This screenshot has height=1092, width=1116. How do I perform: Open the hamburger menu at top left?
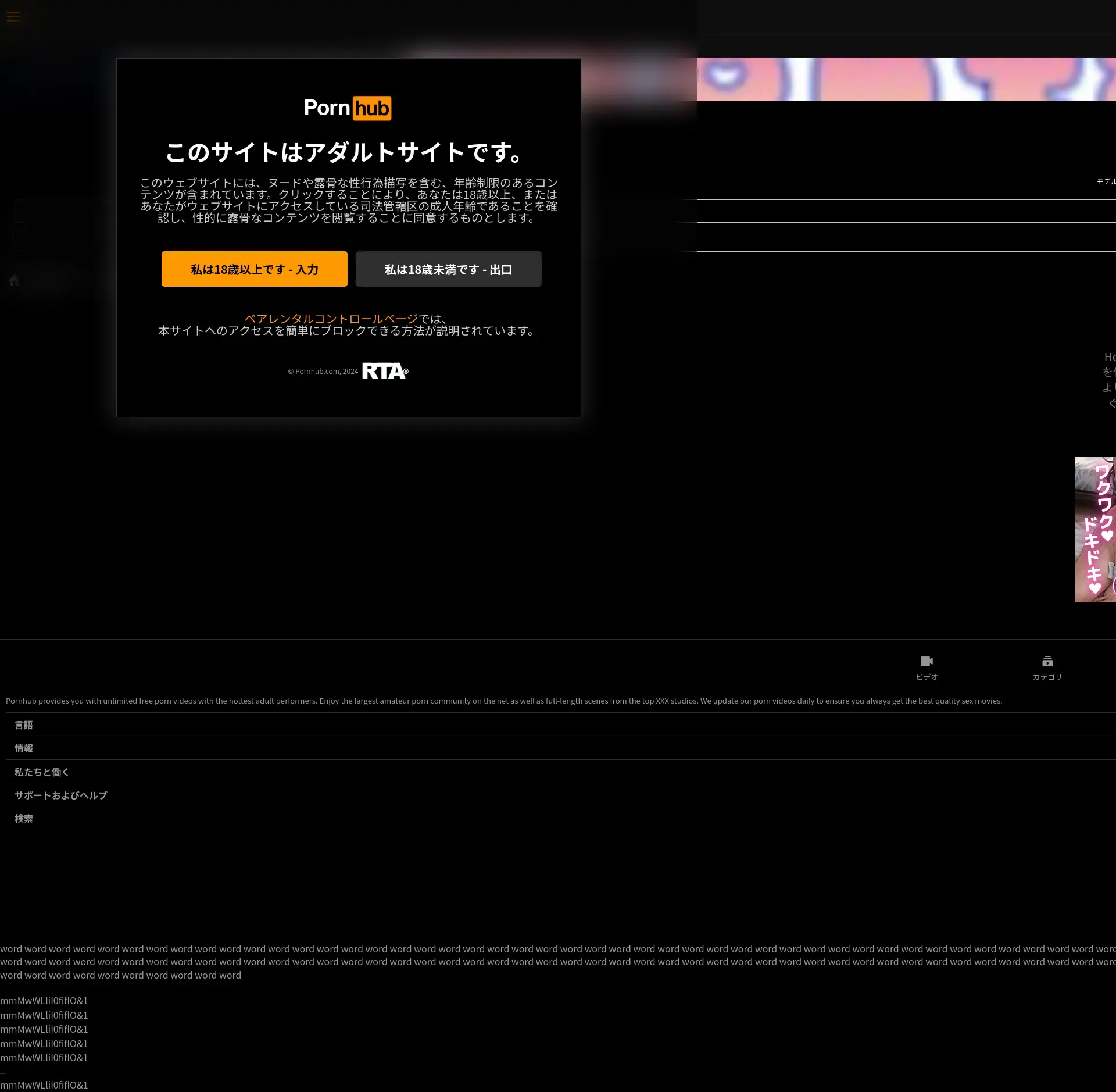13,16
